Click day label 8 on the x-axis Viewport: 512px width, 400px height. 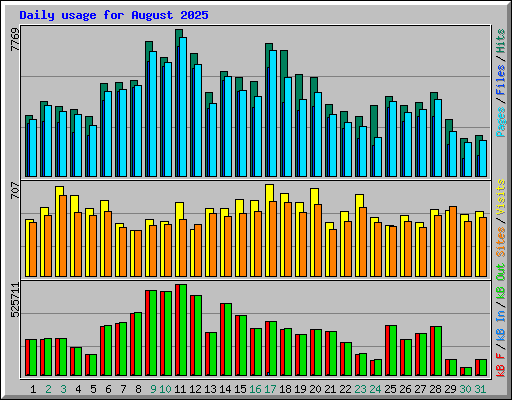(138, 389)
